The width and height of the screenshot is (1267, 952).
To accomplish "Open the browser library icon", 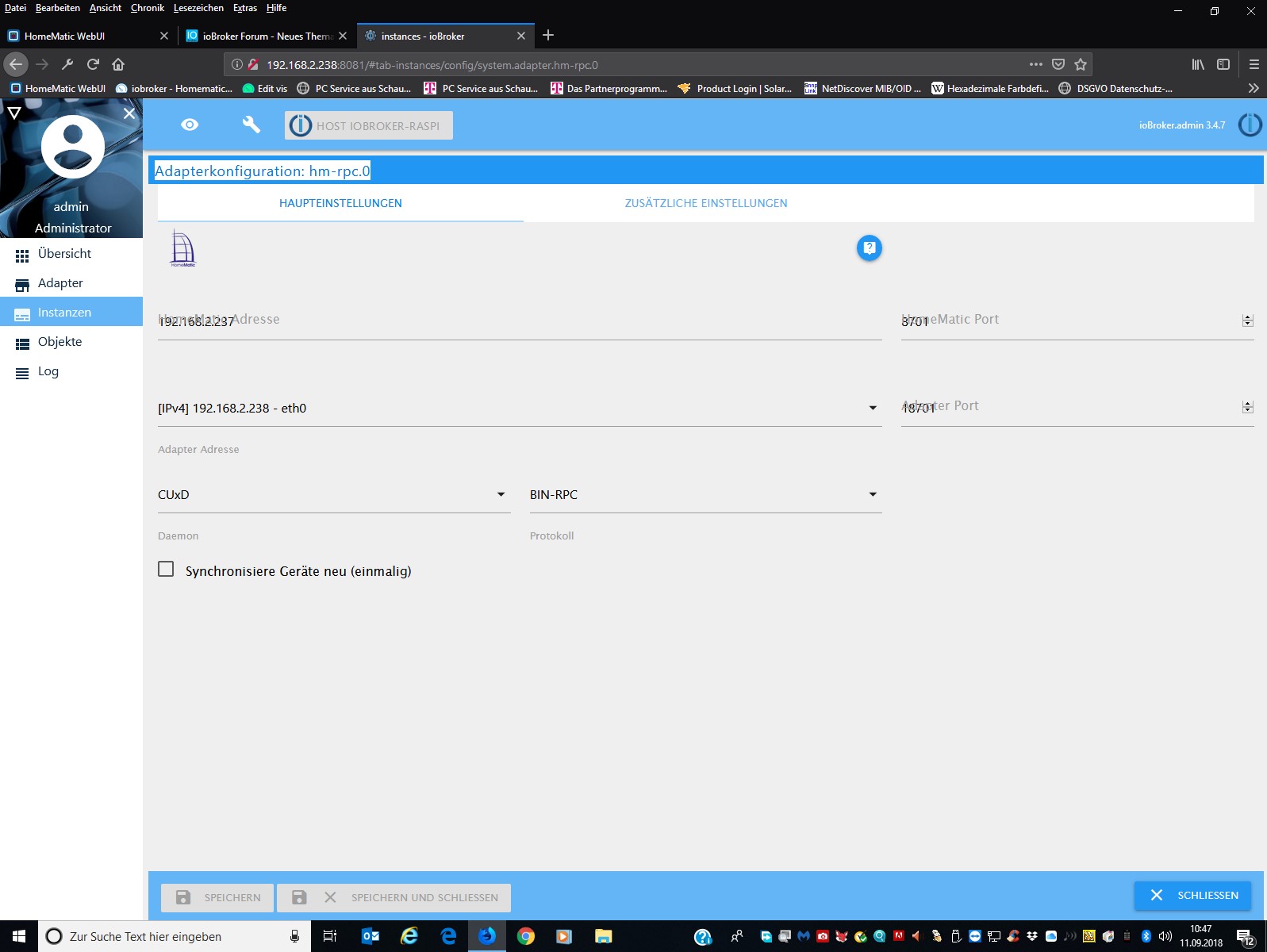I will point(1198,64).
